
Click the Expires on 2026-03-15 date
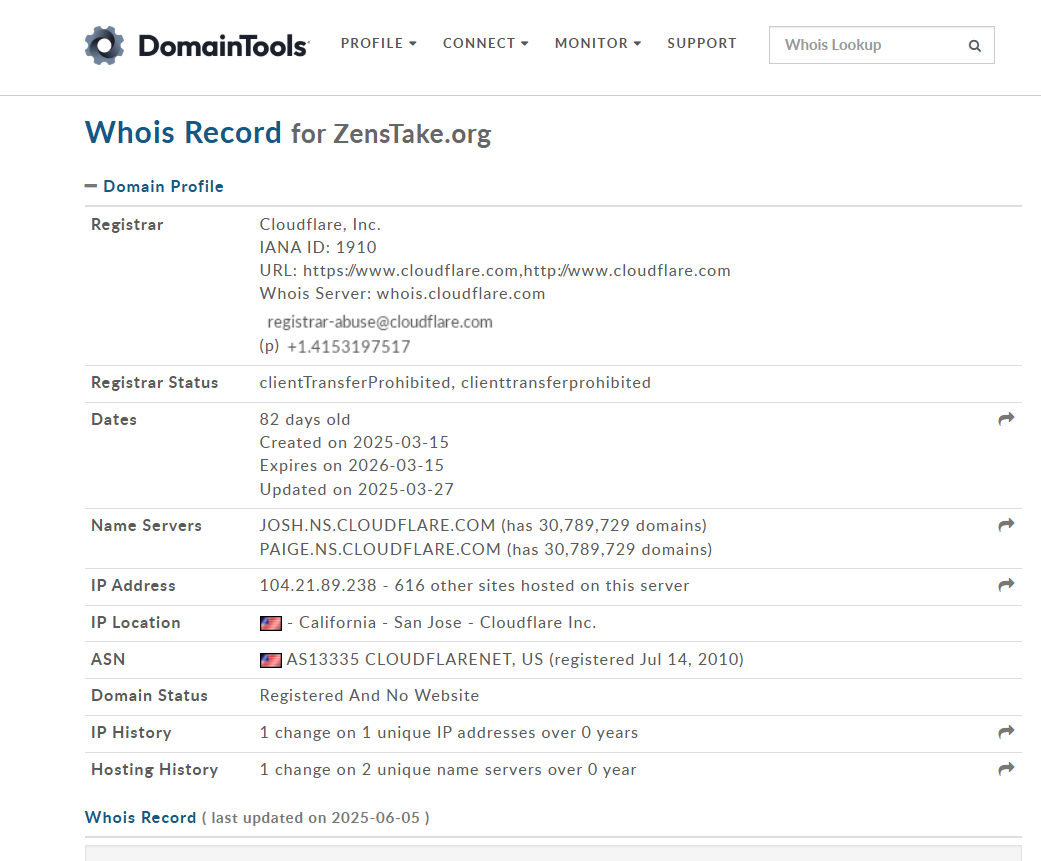pos(352,465)
